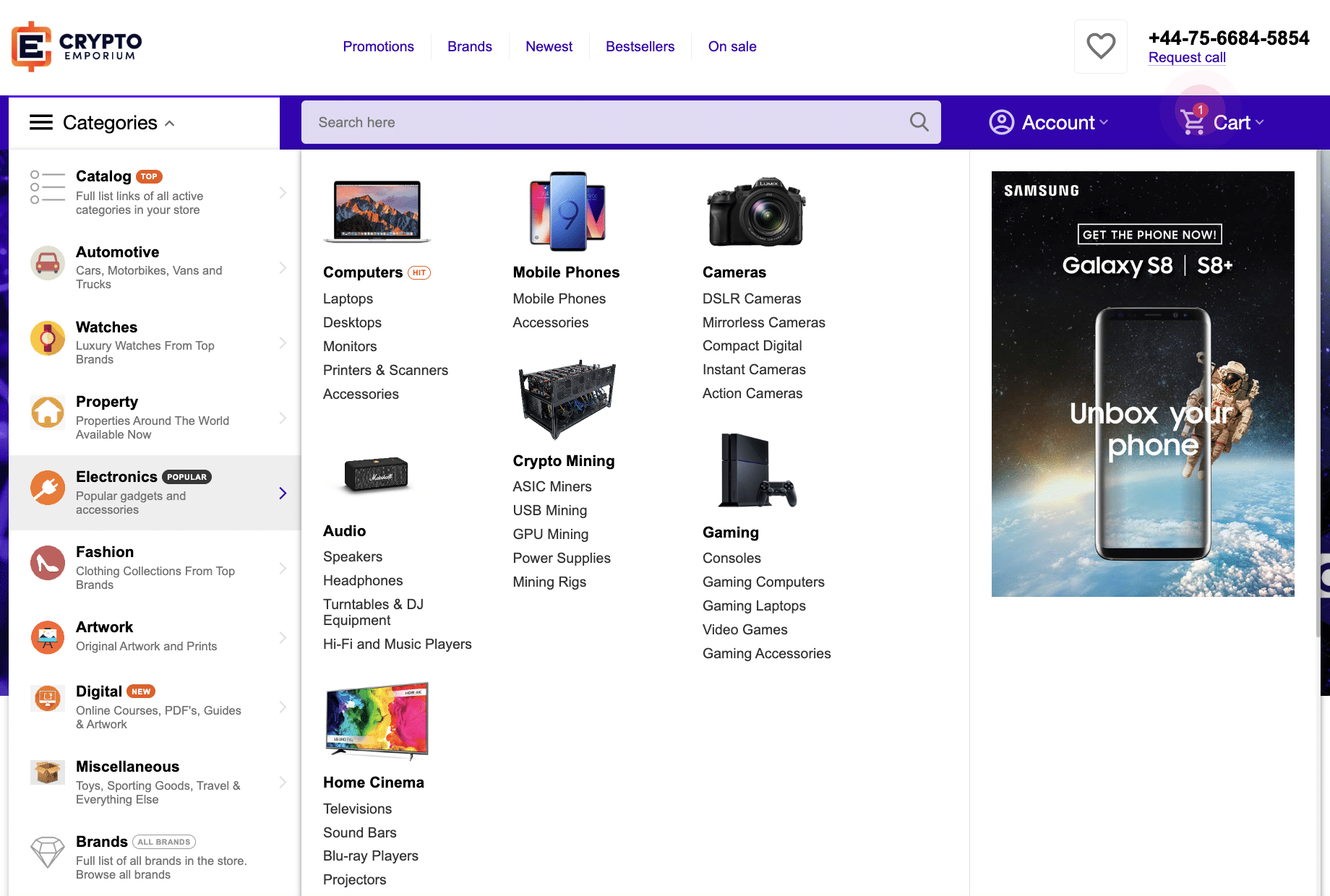This screenshot has width=1330, height=896.
Task: Click the +44-75-6684-5854 phone number
Action: click(x=1229, y=38)
